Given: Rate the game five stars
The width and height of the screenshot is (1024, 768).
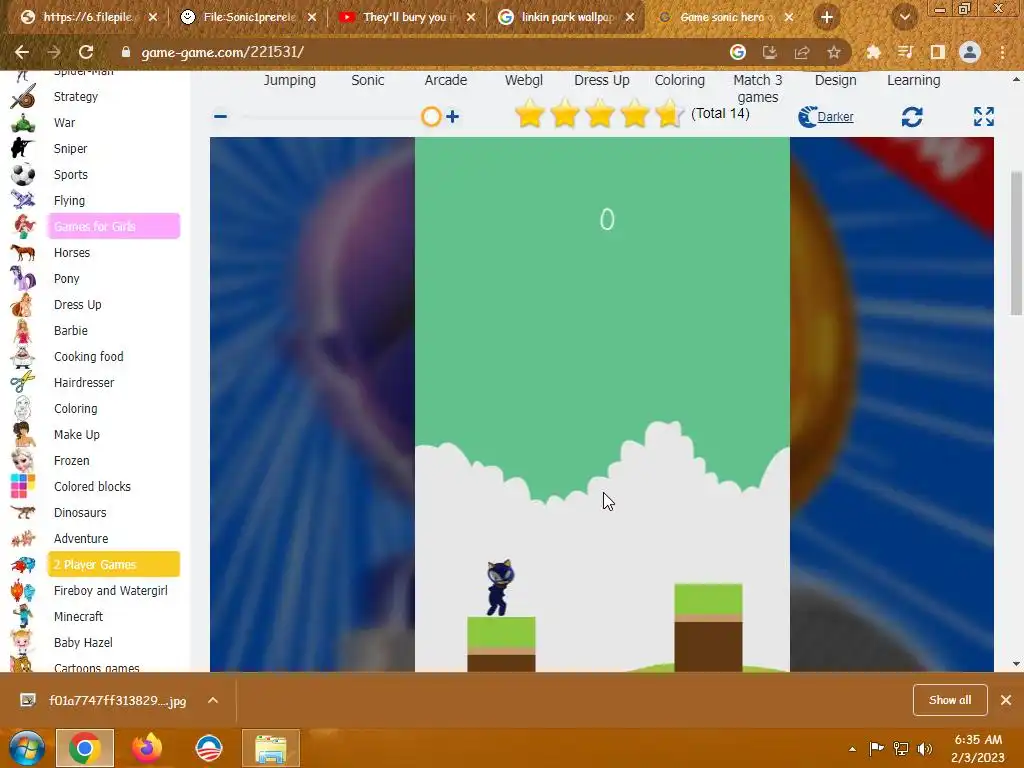Looking at the screenshot, I should tap(668, 115).
